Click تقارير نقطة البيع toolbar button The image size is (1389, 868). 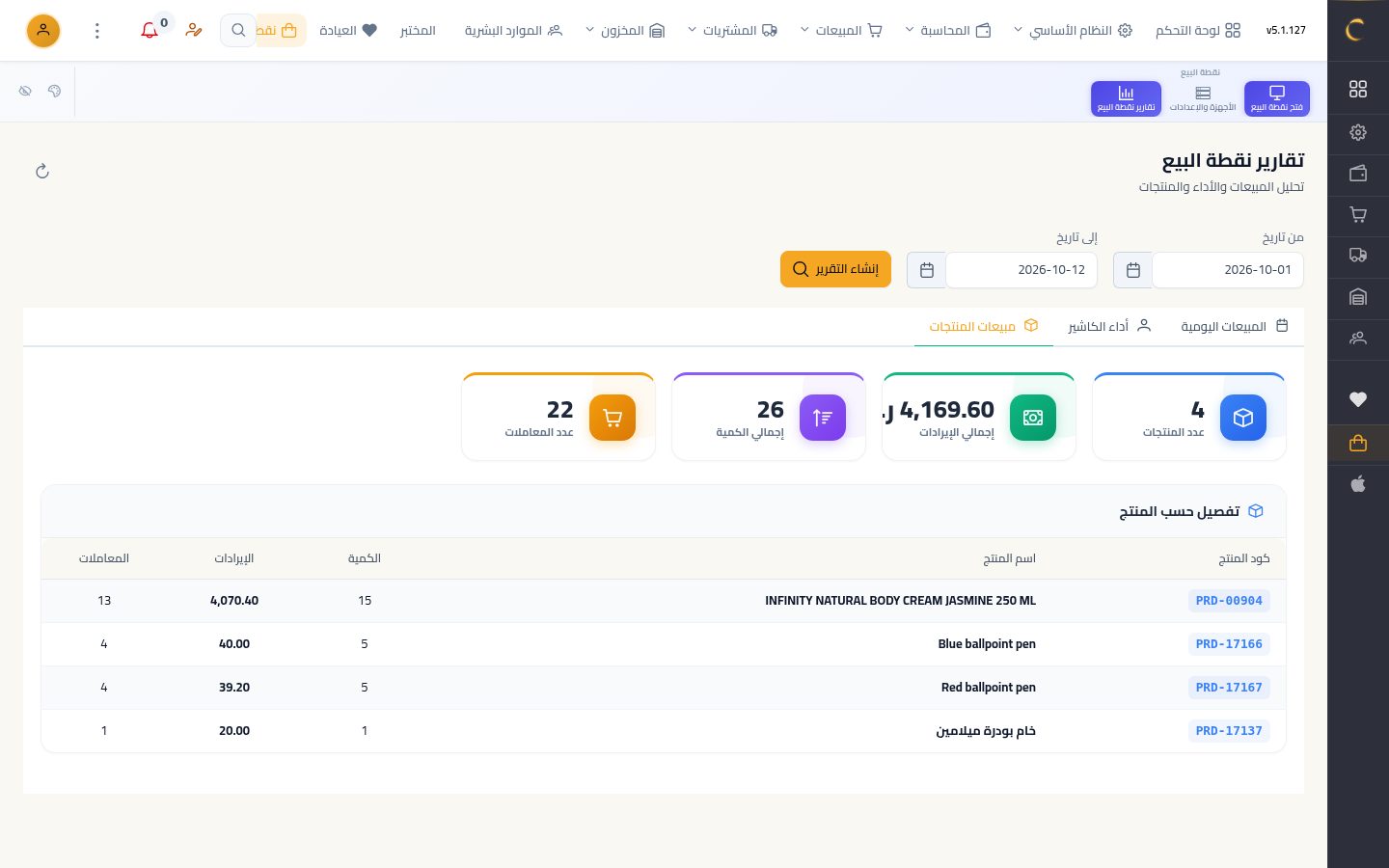1126,98
